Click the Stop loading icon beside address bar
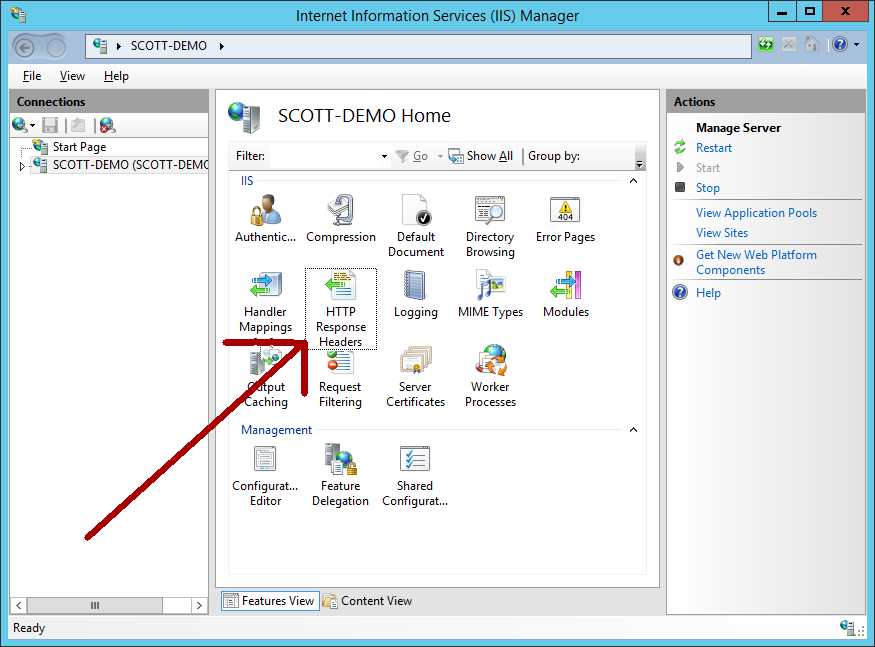875x647 pixels. 789,44
